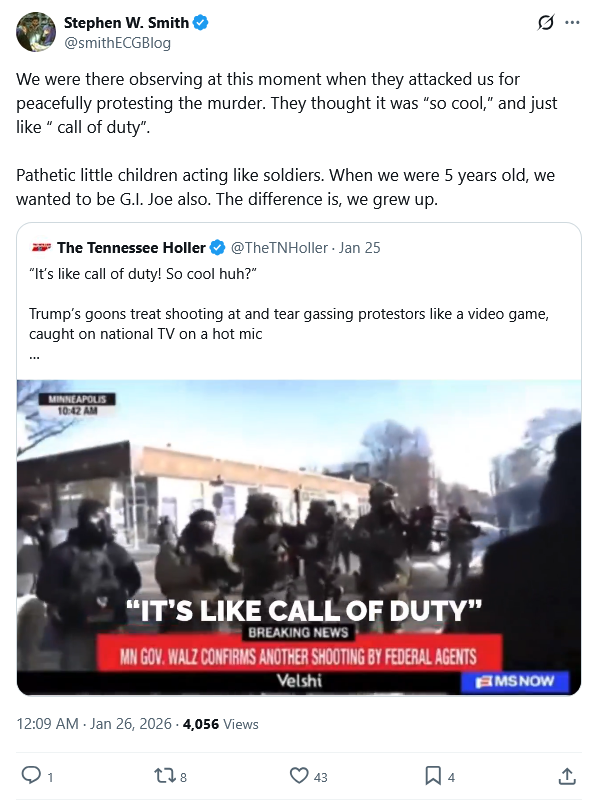Click the Tennessee Holler verified badge

(x=218, y=248)
